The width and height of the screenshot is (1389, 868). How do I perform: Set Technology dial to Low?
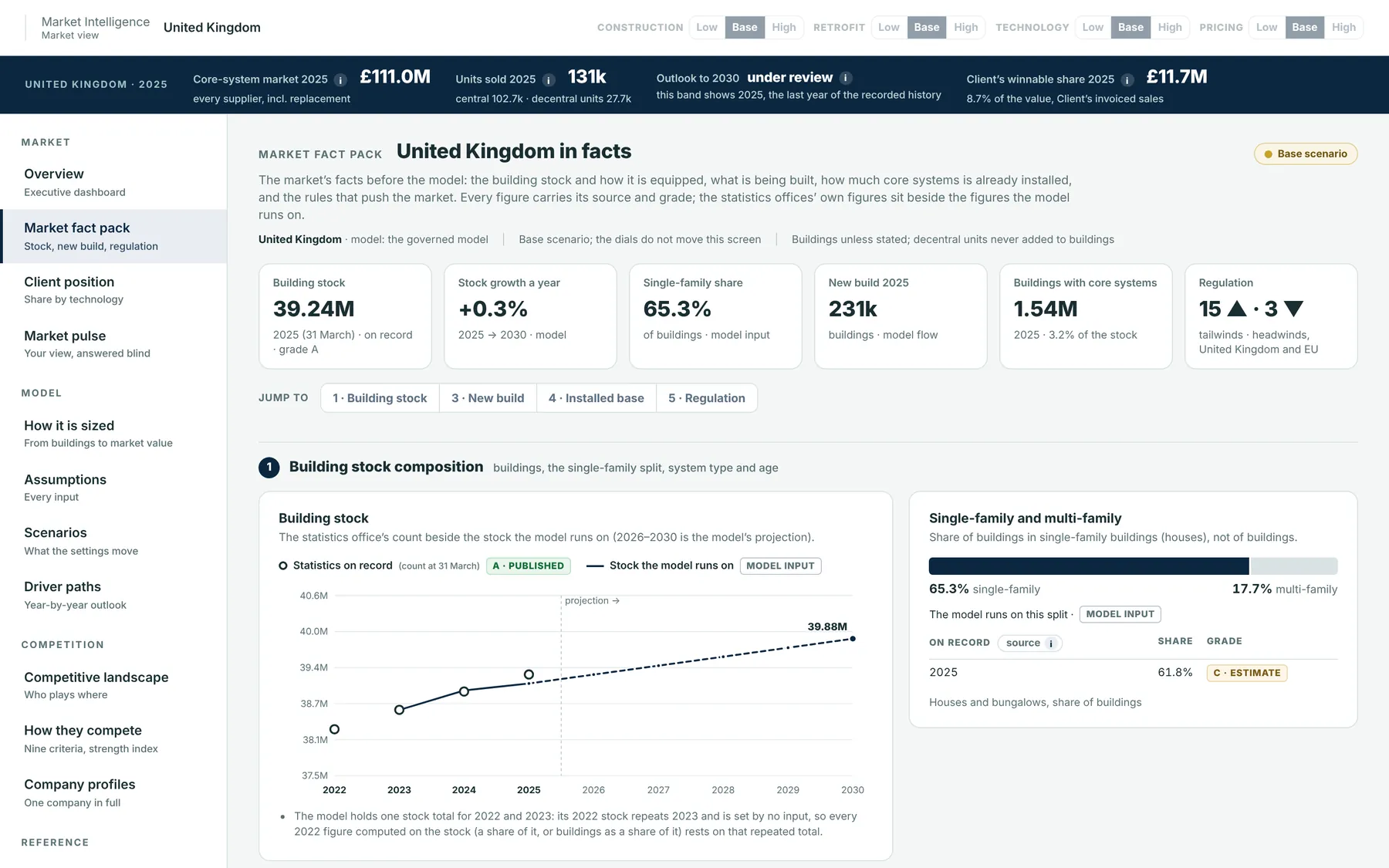[x=1093, y=27]
